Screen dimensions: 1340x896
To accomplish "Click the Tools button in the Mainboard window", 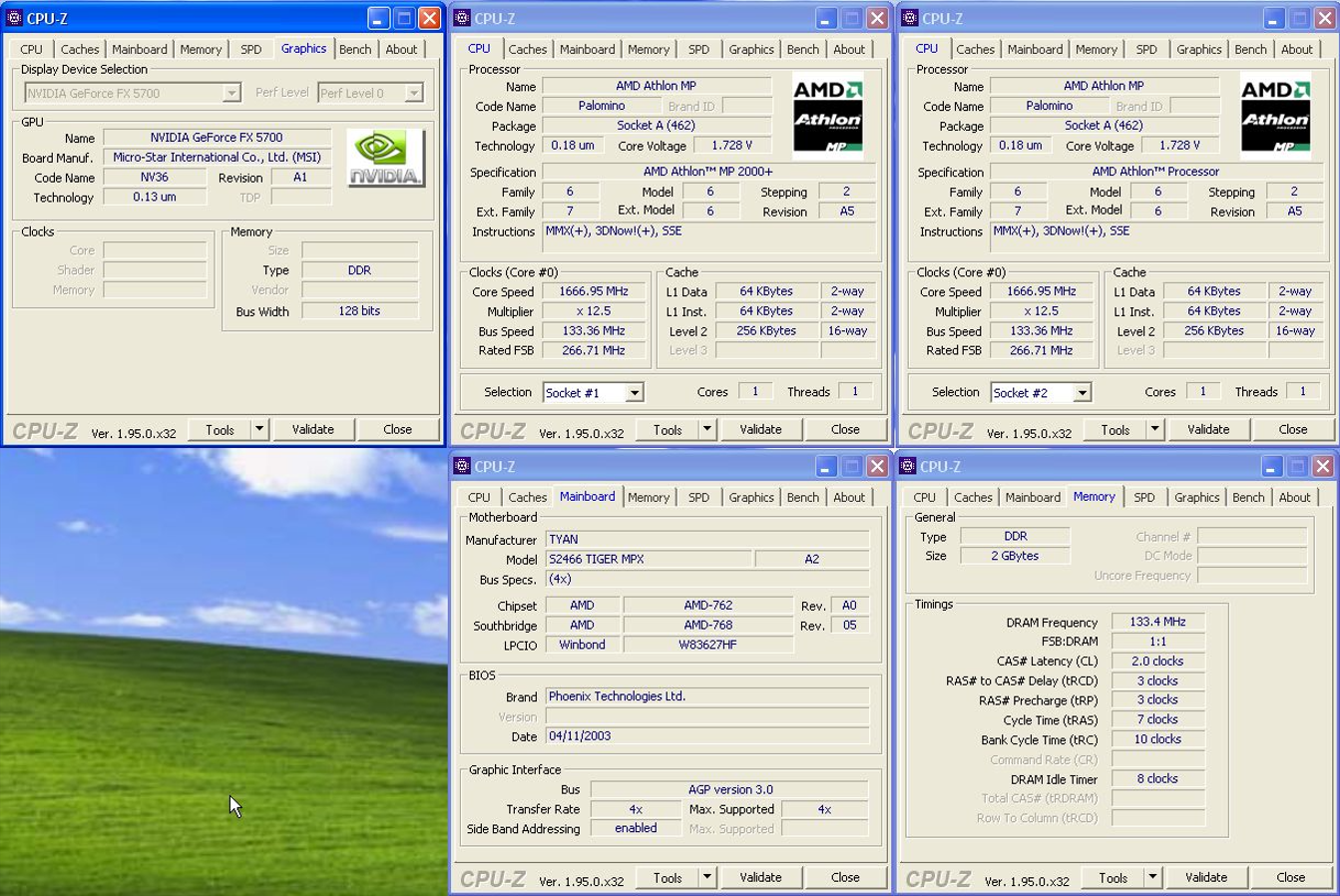I will tap(668, 877).
